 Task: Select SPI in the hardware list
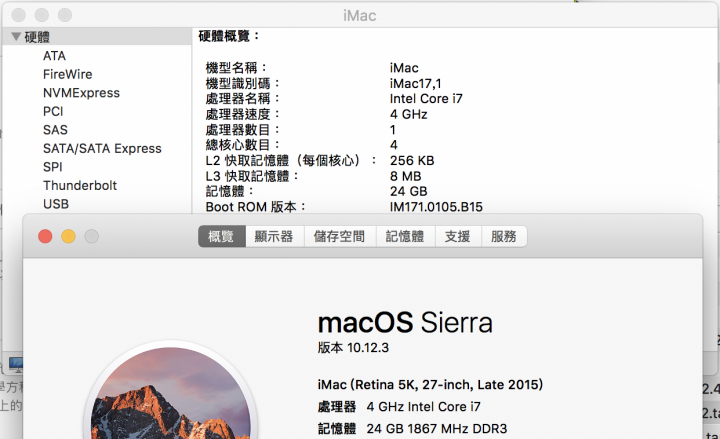point(53,167)
